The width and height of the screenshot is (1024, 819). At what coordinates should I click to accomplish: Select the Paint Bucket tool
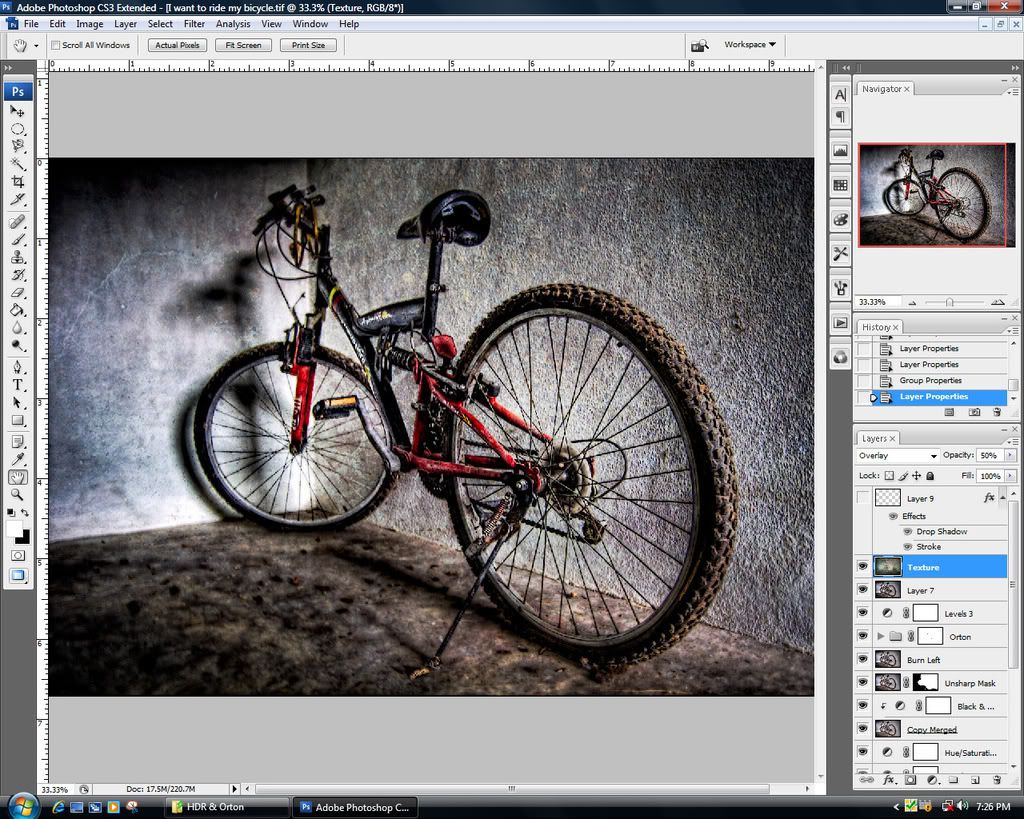click(18, 311)
